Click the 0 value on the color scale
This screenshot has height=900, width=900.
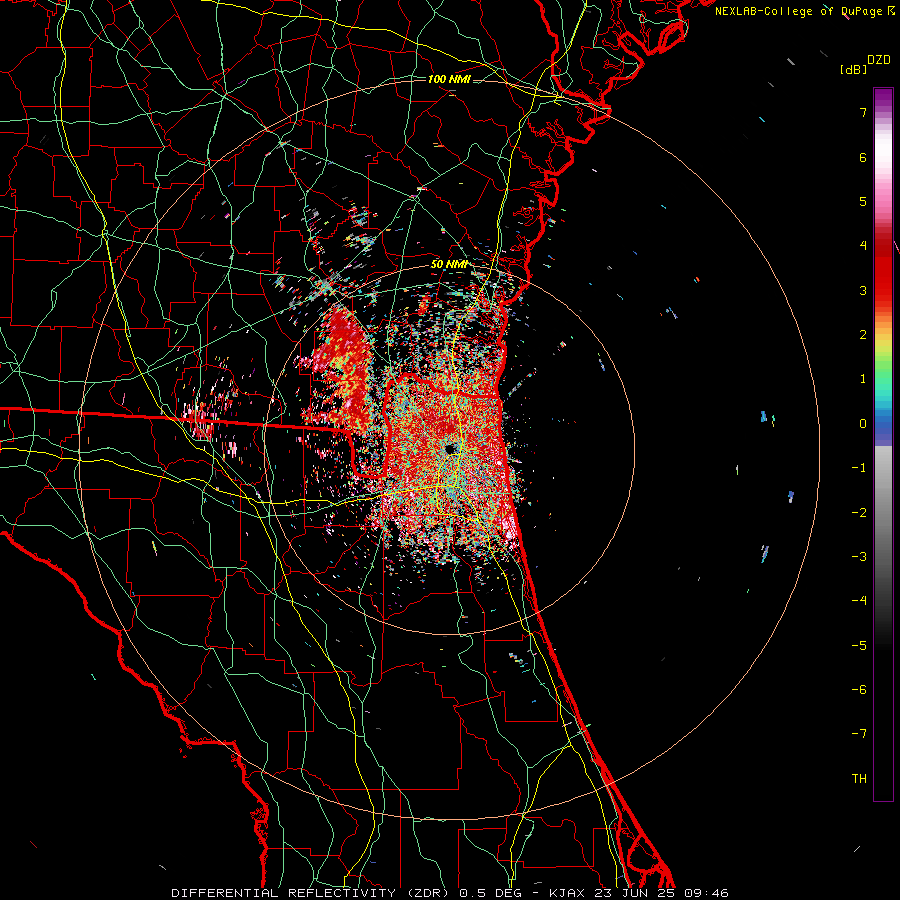[x=863, y=424]
